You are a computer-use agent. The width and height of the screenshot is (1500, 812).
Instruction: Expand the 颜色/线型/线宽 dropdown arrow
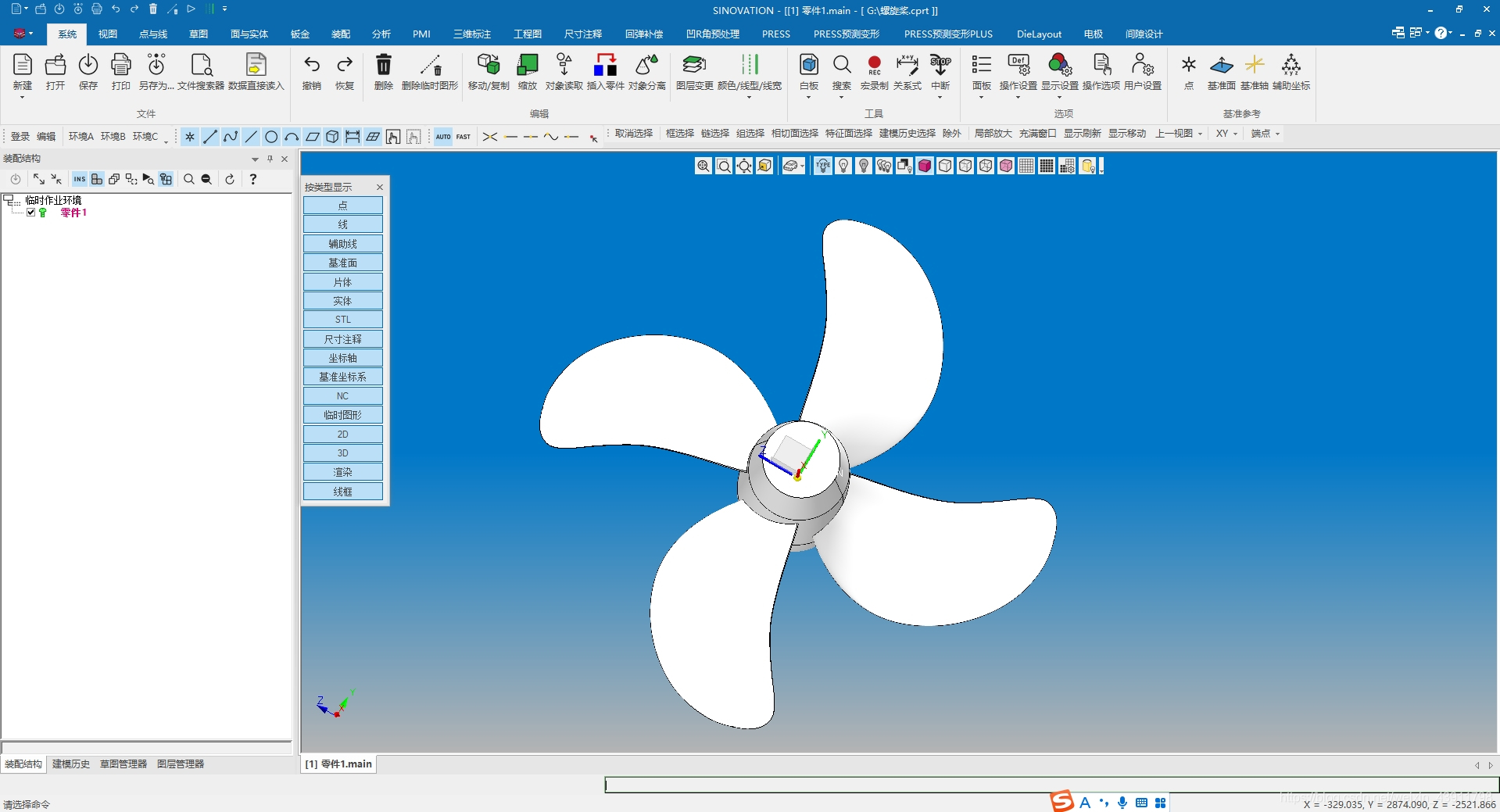tap(749, 98)
